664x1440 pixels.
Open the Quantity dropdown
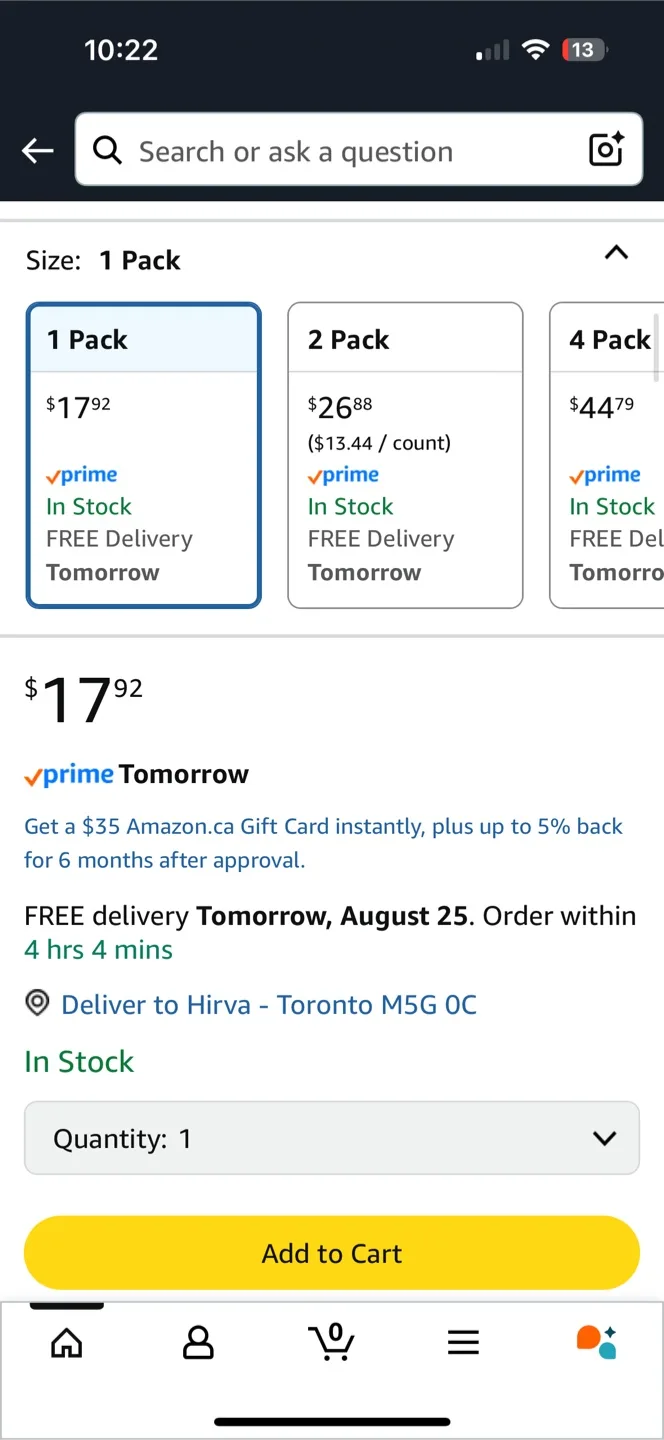click(331, 1137)
